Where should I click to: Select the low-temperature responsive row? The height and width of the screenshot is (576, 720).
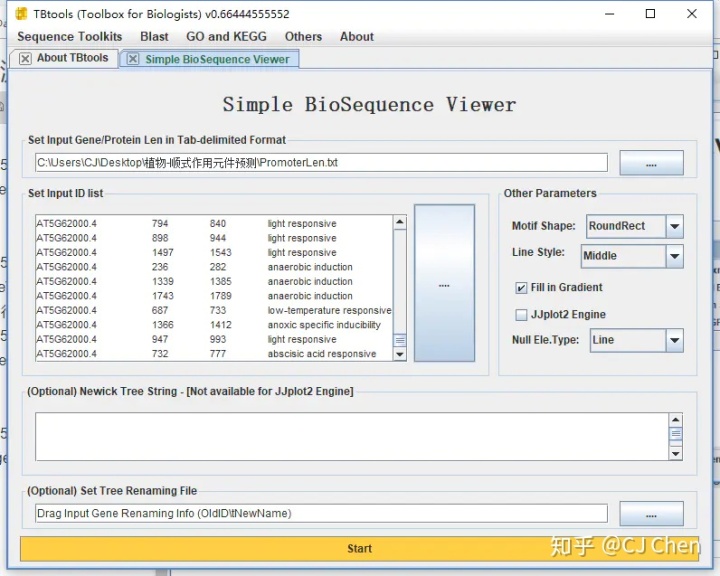(214, 311)
